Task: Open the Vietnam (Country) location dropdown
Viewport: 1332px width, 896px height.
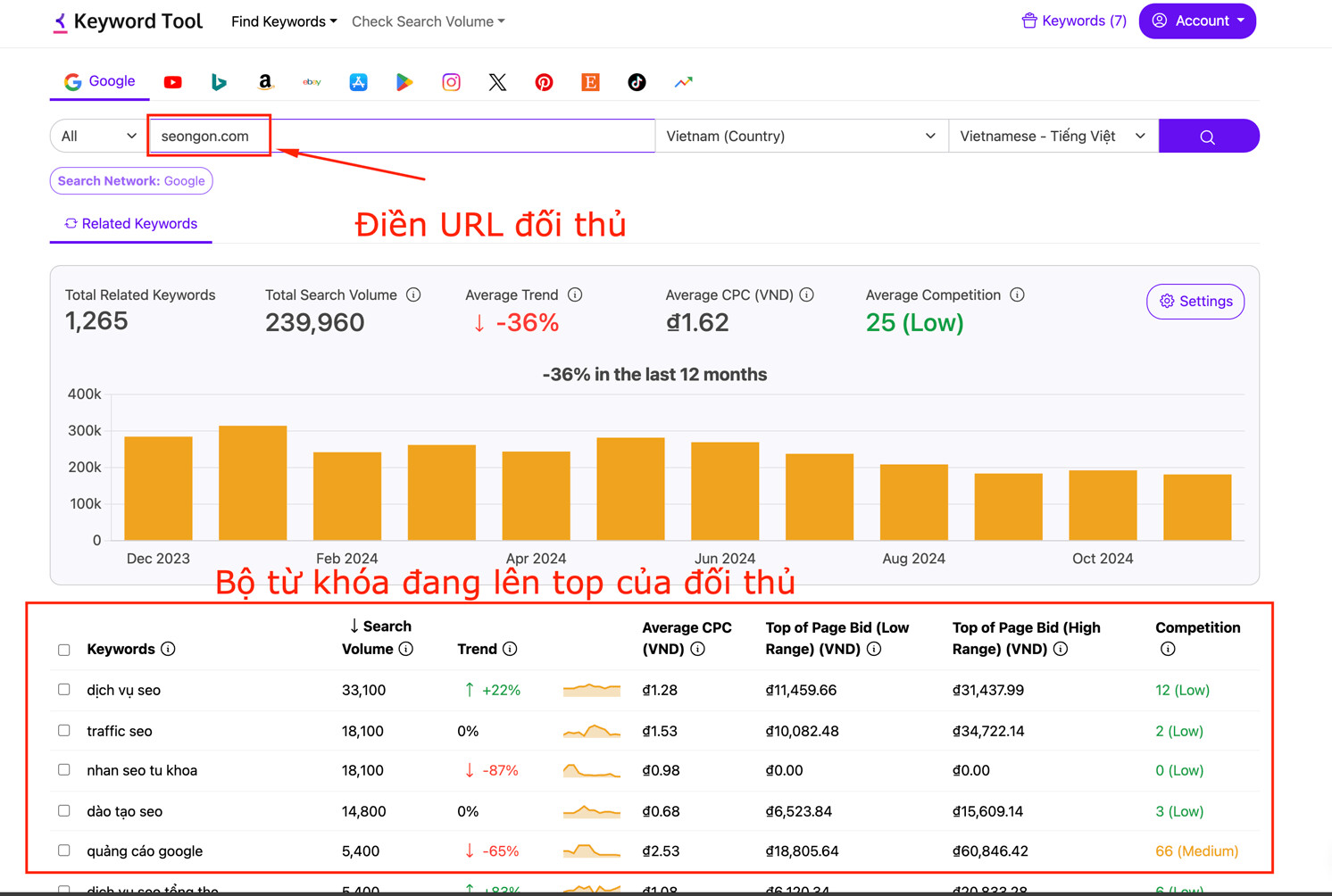Action: pos(802,136)
